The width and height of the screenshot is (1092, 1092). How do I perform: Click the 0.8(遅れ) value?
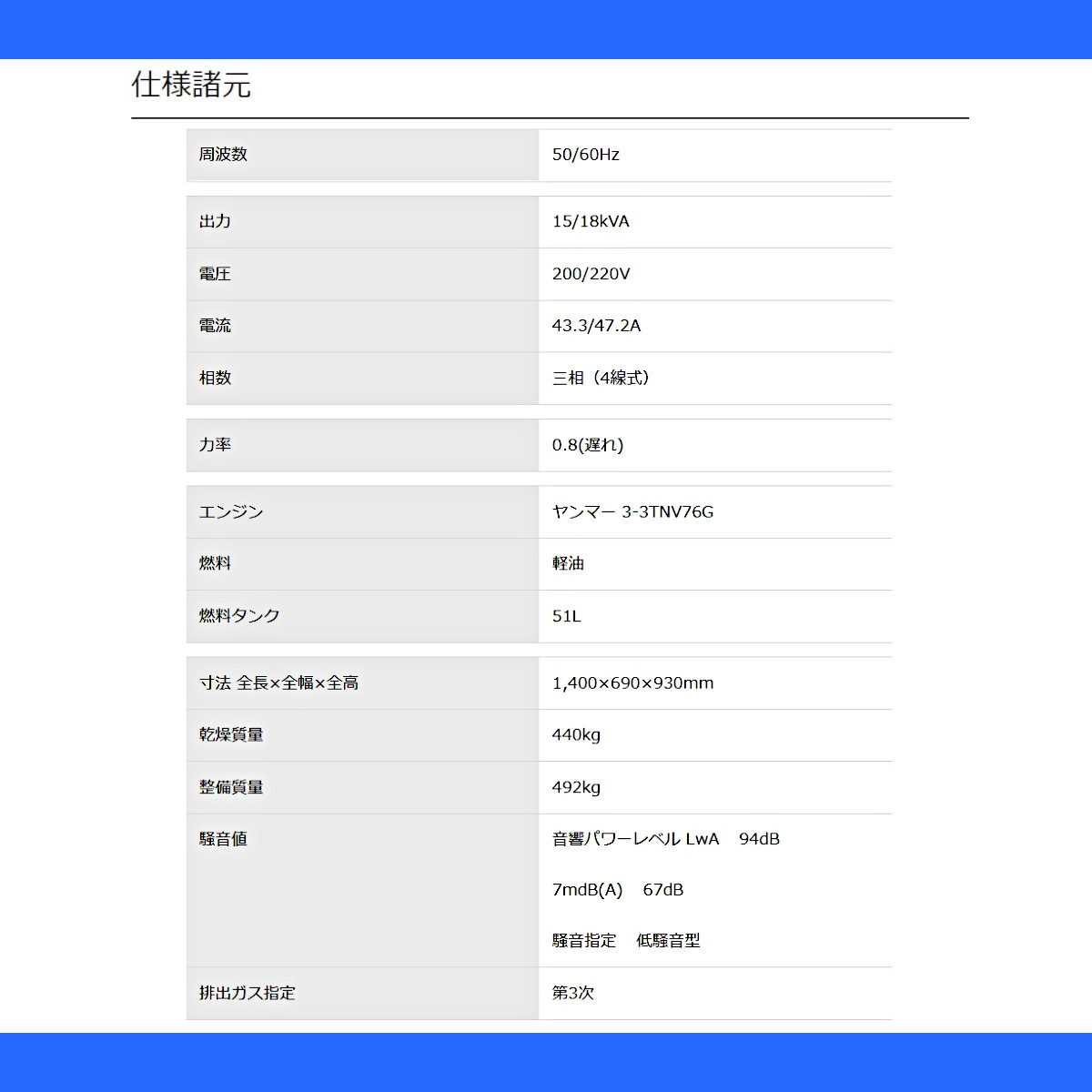588,445
